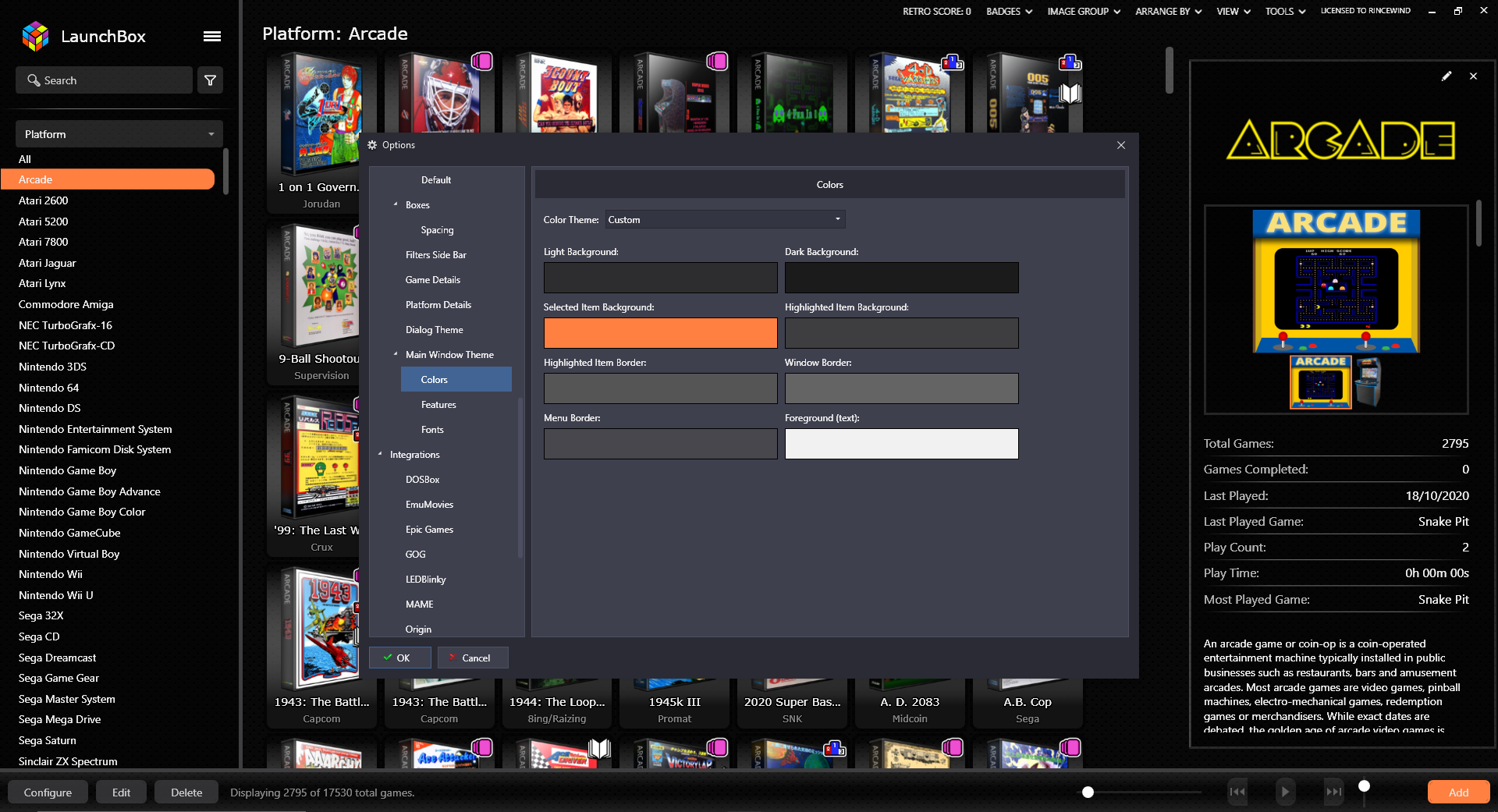Pick Highlighted Item Border swatch

click(x=660, y=388)
